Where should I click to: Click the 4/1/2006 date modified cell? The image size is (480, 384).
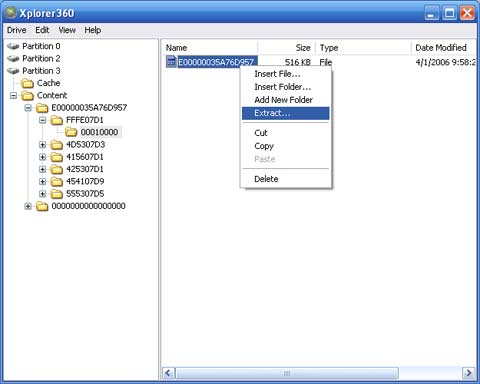point(446,62)
